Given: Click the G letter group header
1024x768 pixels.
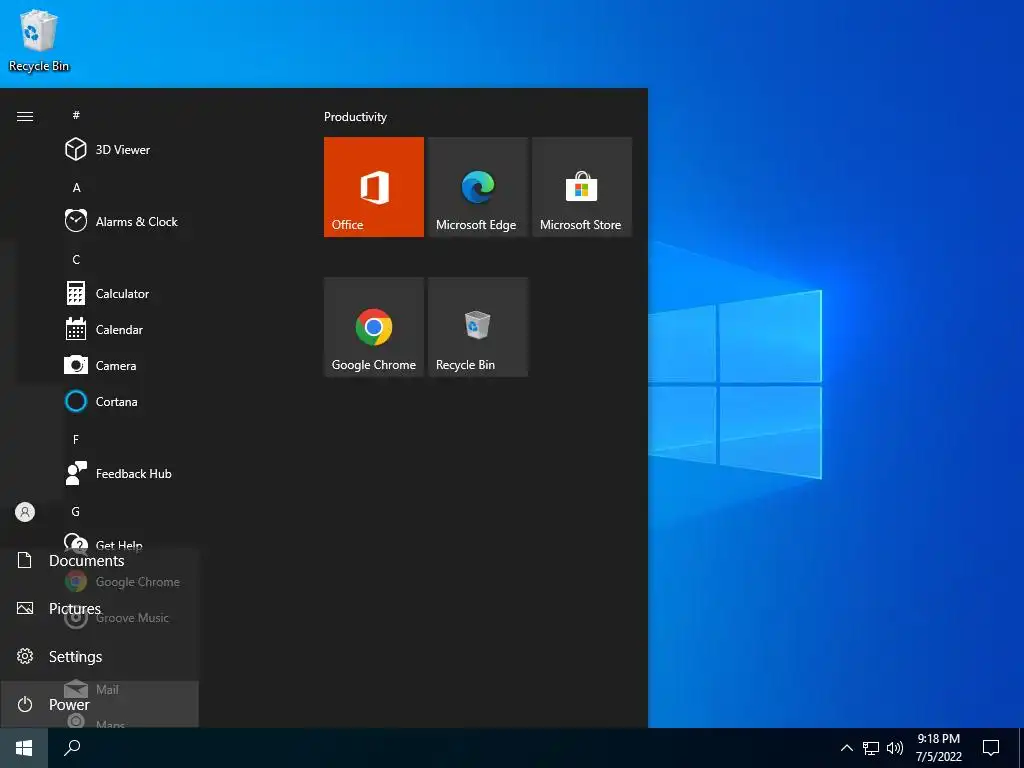Looking at the screenshot, I should click(x=76, y=511).
